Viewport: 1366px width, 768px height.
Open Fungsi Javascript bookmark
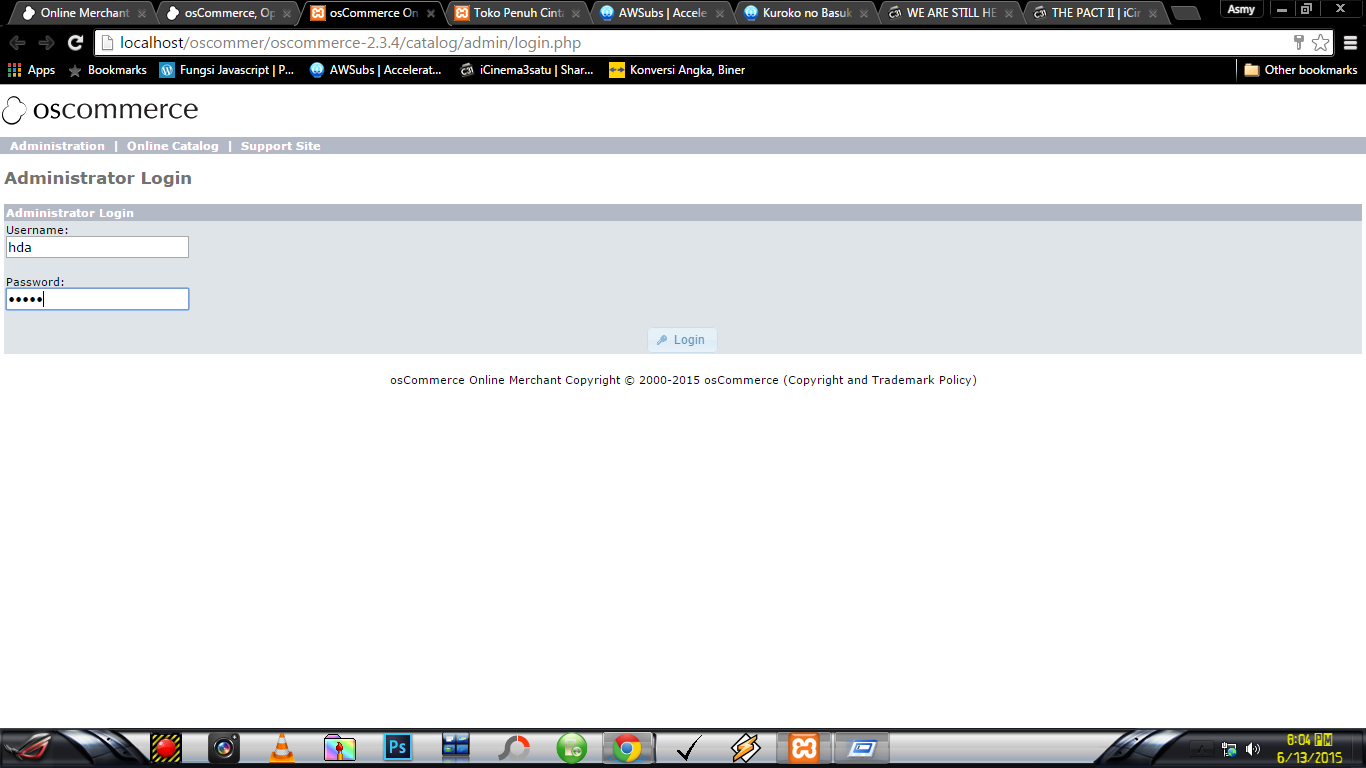click(x=227, y=70)
